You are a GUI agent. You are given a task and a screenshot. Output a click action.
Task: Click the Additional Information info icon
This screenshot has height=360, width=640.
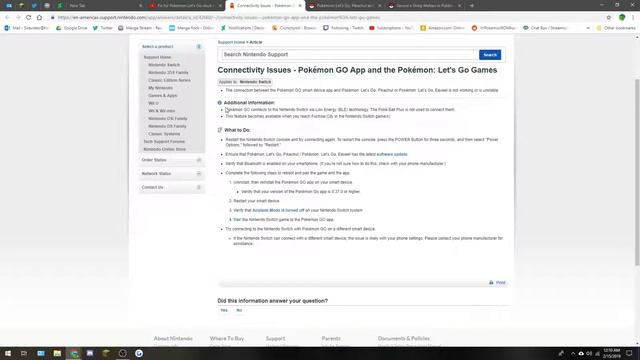(x=220, y=103)
